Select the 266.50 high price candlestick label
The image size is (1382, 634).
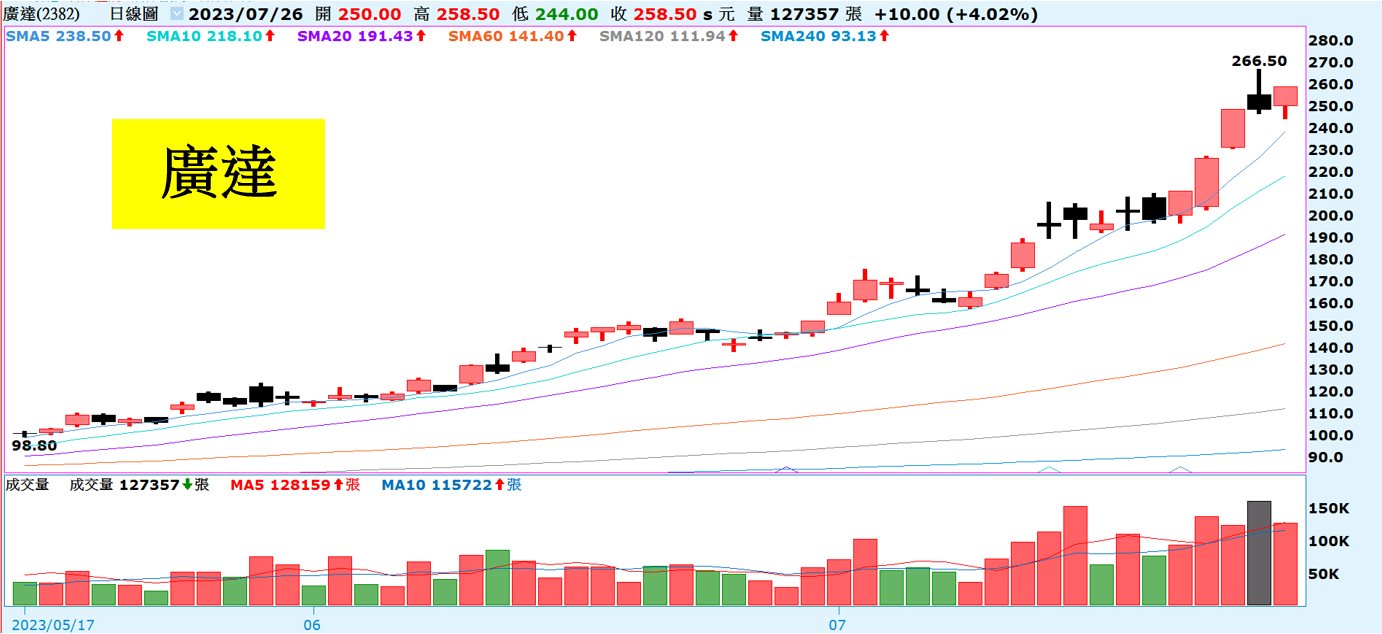pos(1258,61)
